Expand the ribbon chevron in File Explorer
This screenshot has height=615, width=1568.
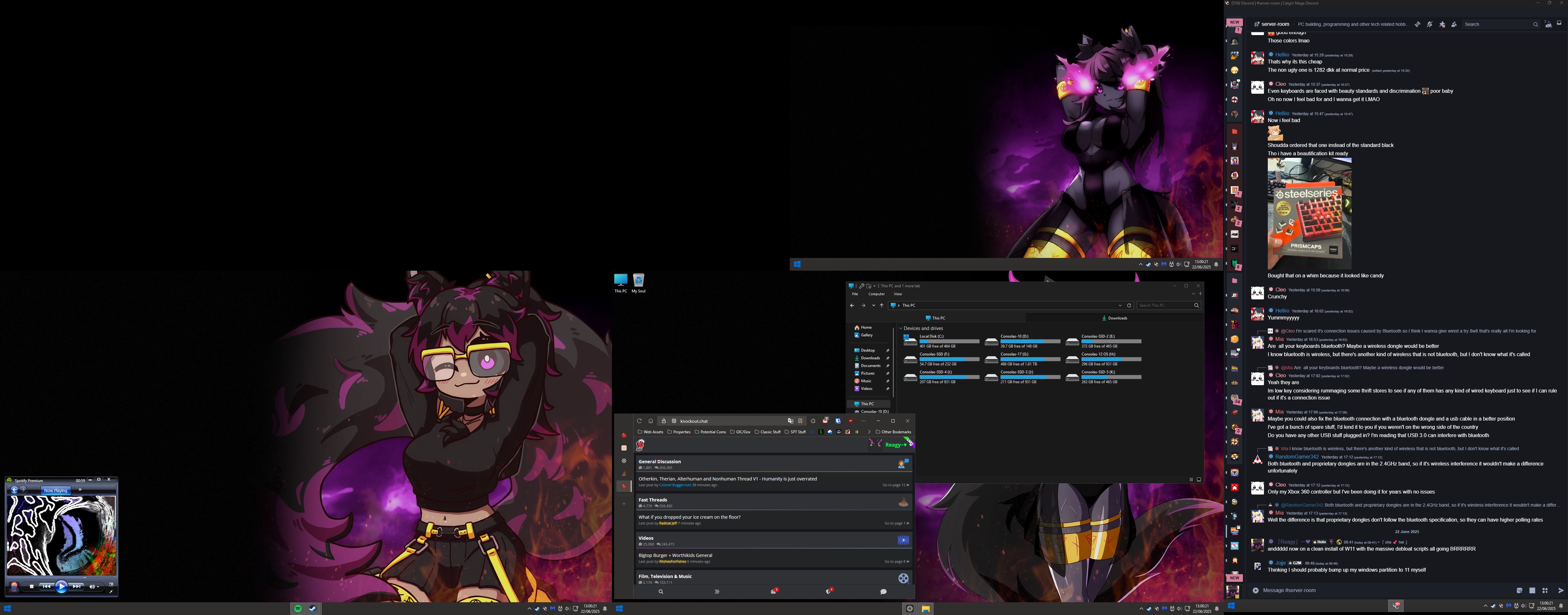point(1193,294)
